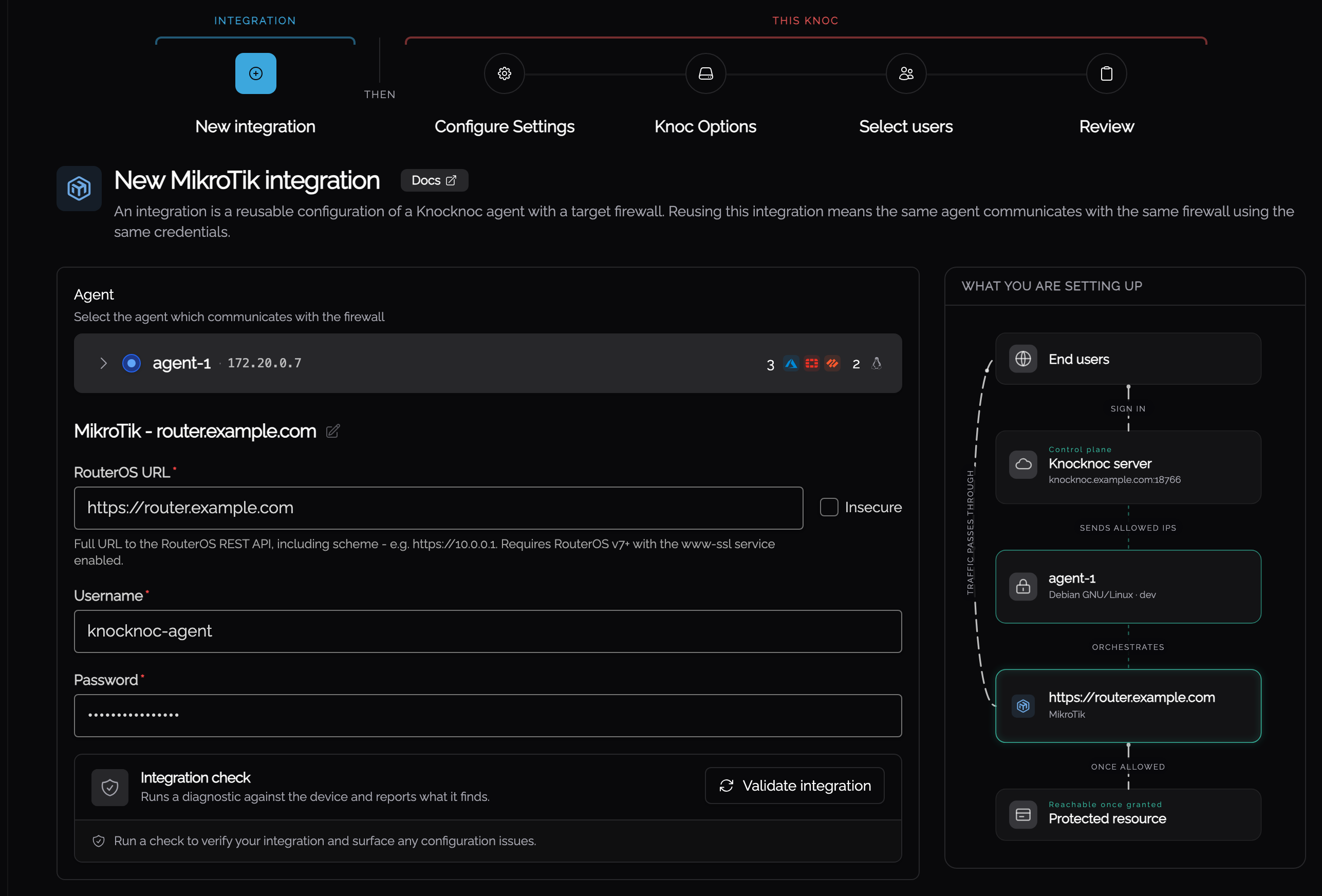Click the MikroTik - router.example.com heading
This screenshot has width=1322, height=896.
pos(195,431)
